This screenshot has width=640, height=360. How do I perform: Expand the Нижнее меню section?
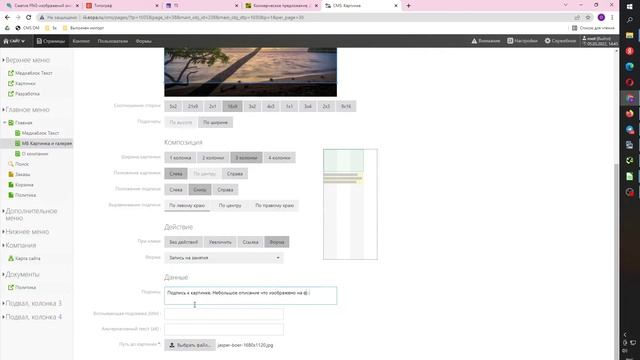tap(3, 232)
